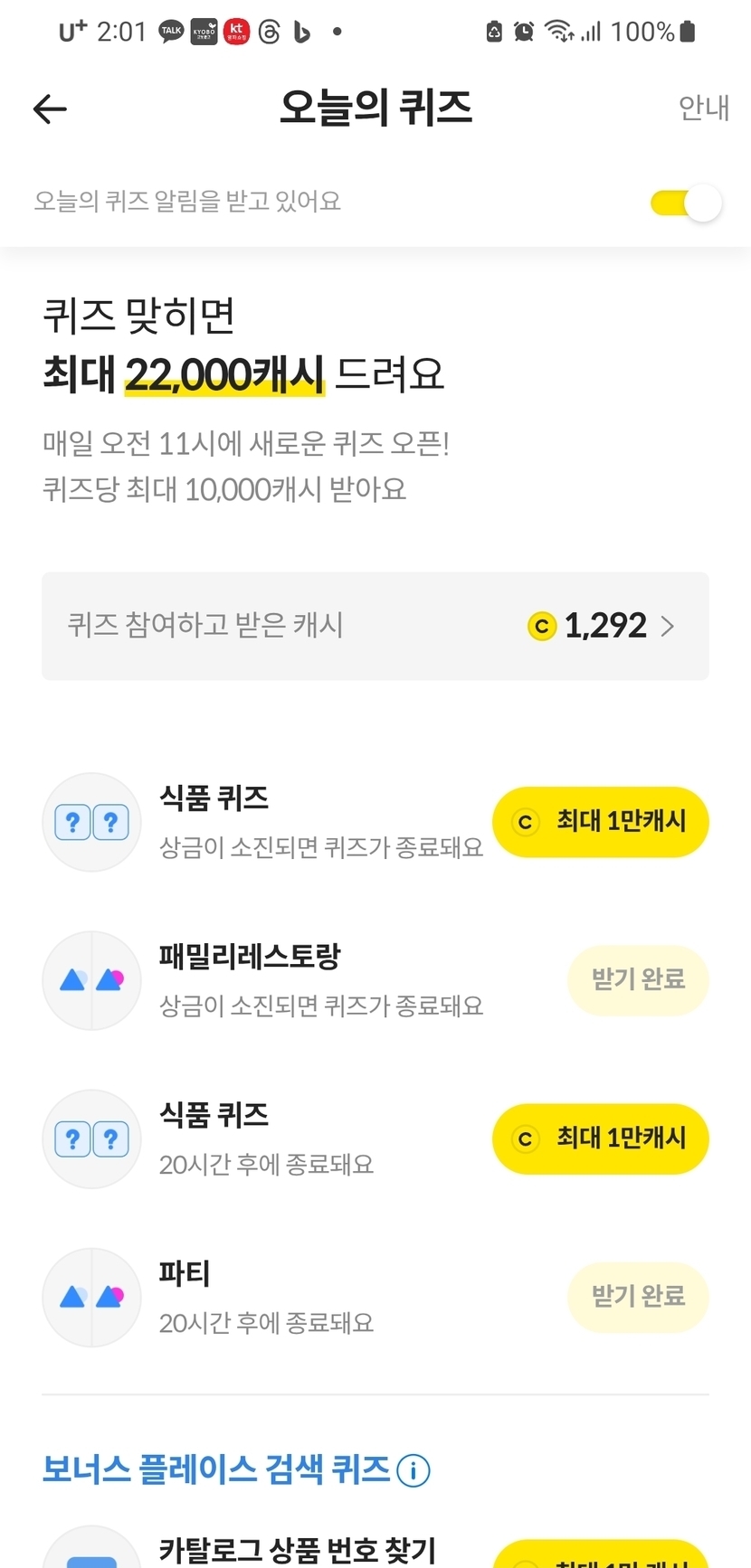This screenshot has width=751, height=1568.
Task: Tap the 패밀리레스토랑 quiz triangle icon
Action: click(91, 980)
